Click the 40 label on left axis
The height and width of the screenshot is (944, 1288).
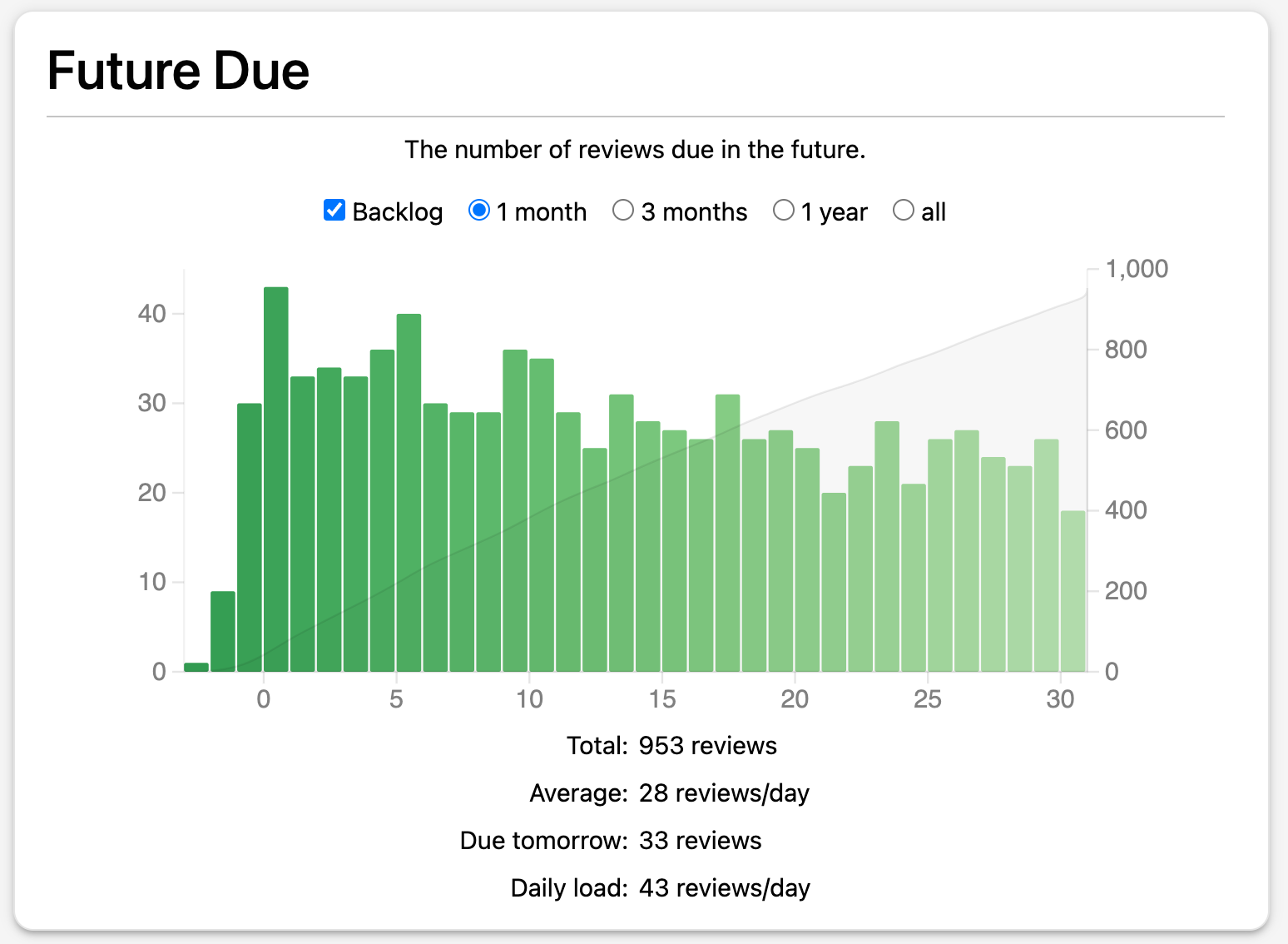point(153,314)
